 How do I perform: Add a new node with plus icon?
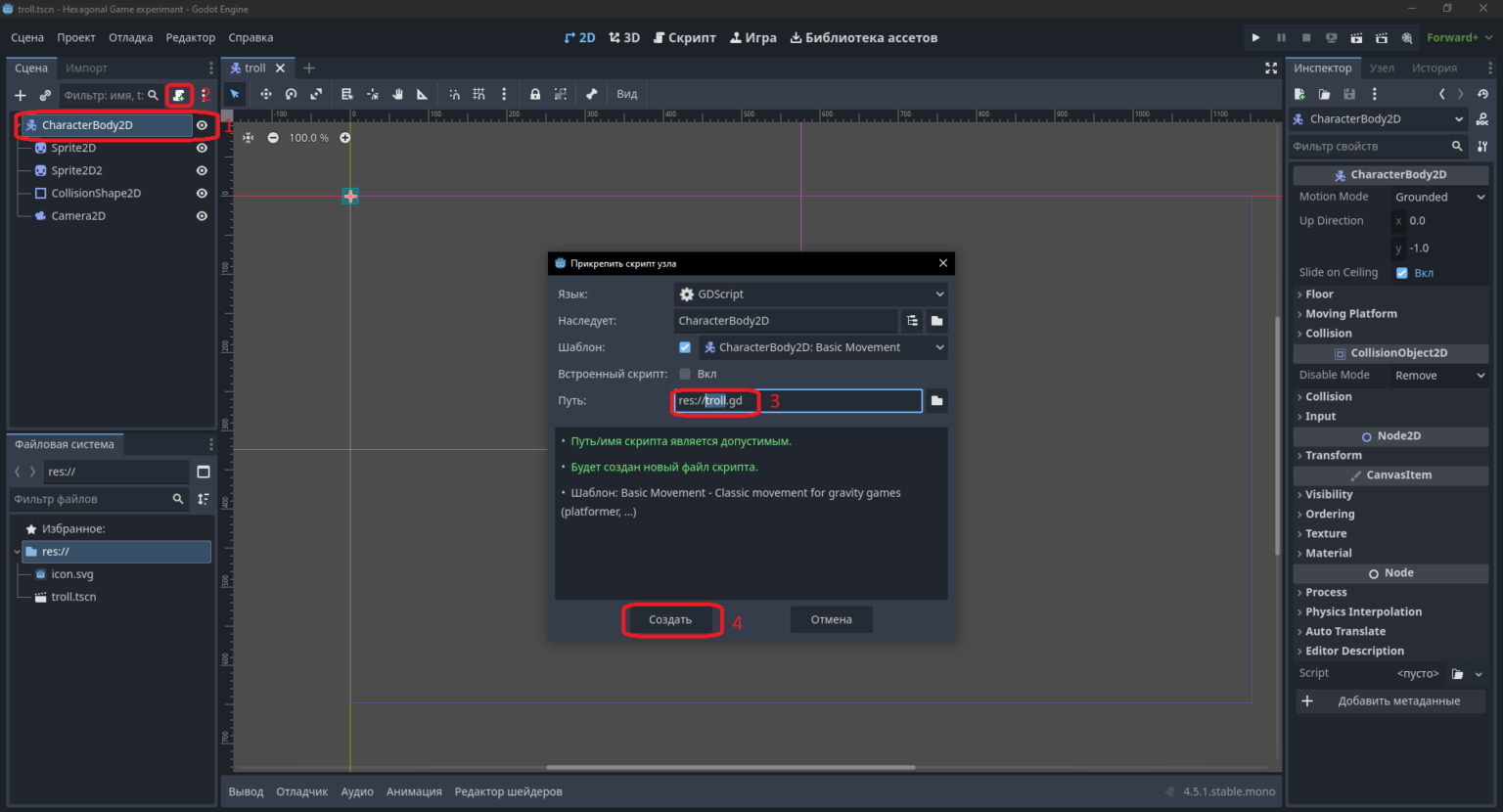pyautogui.click(x=20, y=95)
